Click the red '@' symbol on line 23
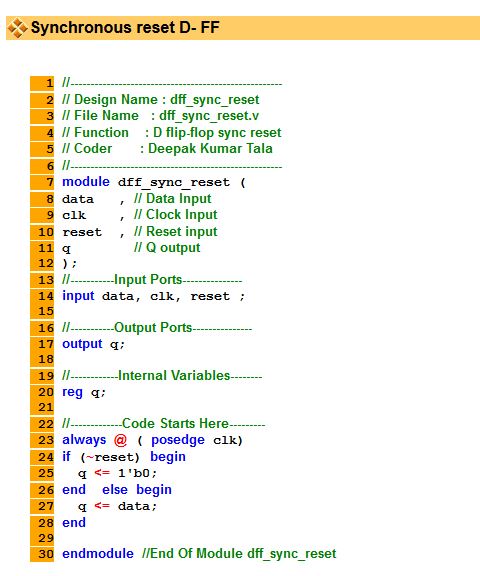Screen dimensions: 480x576 coord(120,440)
